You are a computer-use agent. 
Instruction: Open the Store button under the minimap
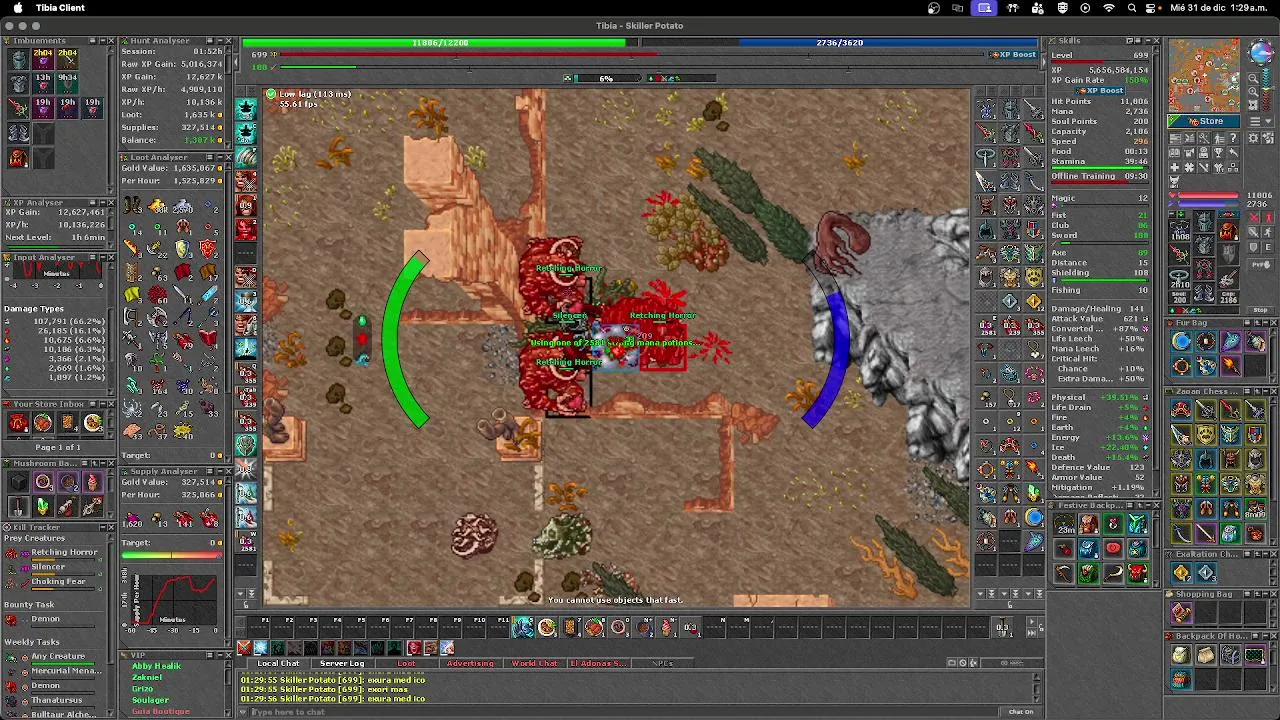click(x=1204, y=121)
